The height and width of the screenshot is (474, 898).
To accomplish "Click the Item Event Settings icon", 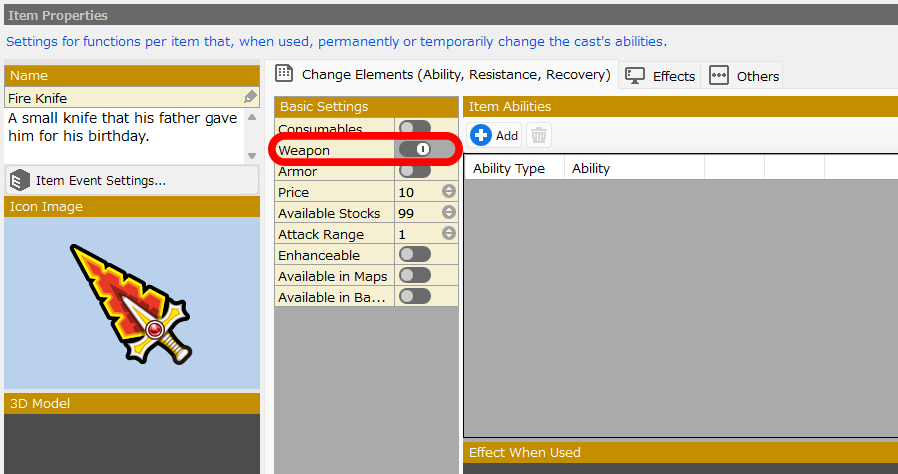I will 19,180.
